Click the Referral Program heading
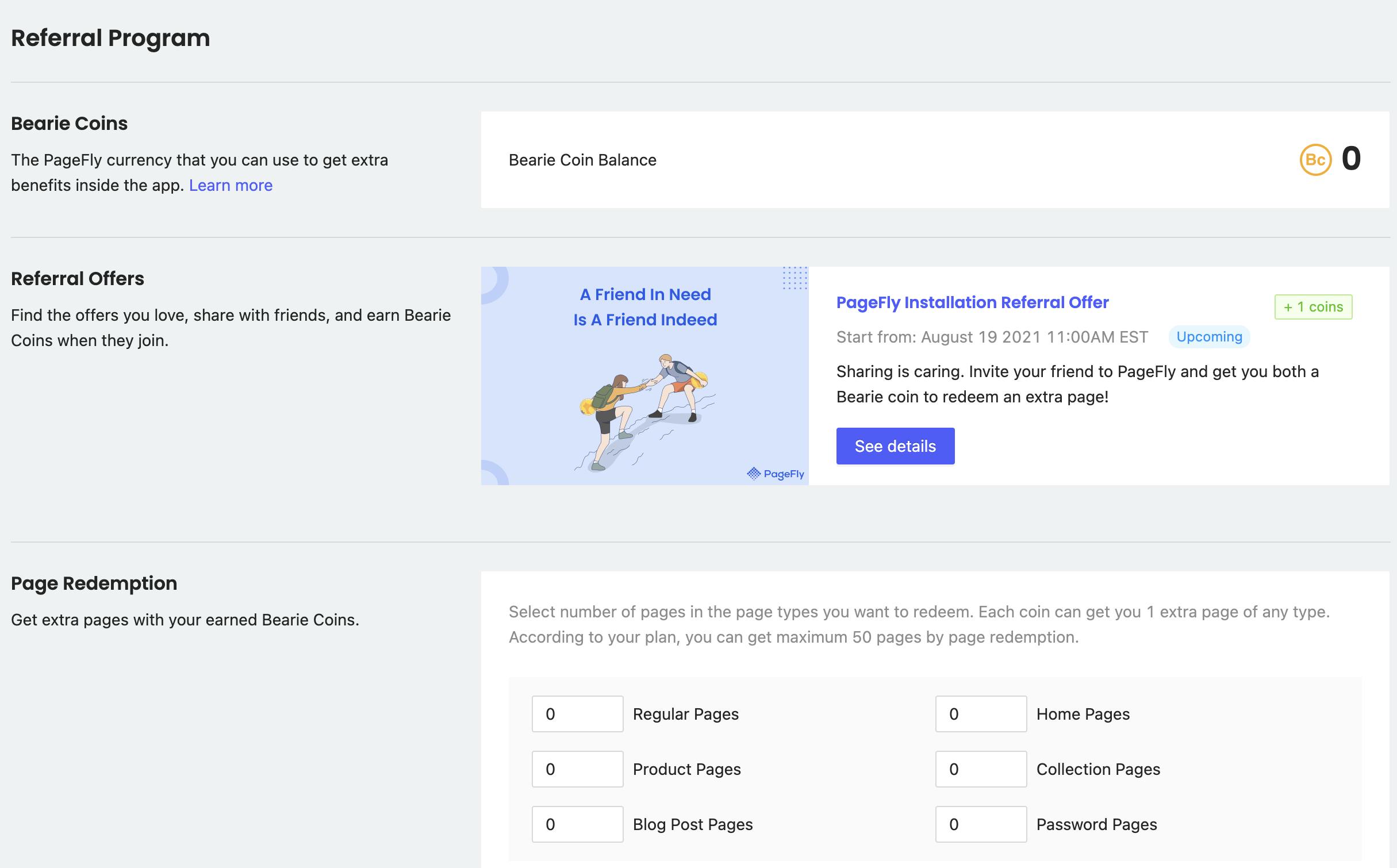This screenshot has width=1397, height=868. 110,38
